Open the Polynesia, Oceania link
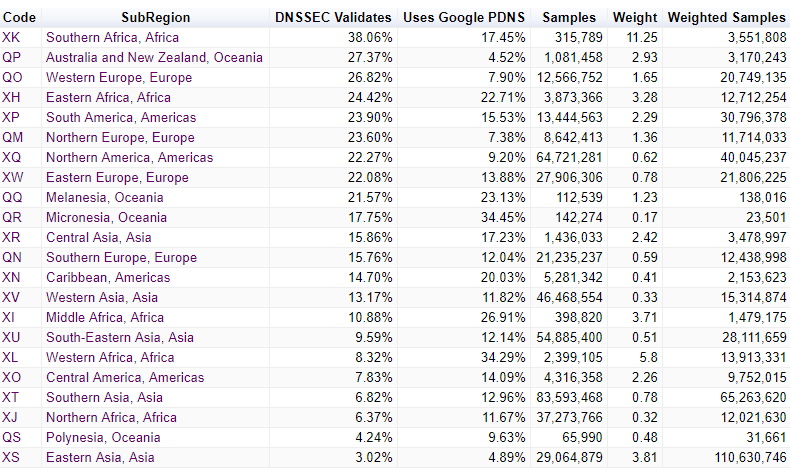The width and height of the screenshot is (790, 471). click(x=103, y=437)
